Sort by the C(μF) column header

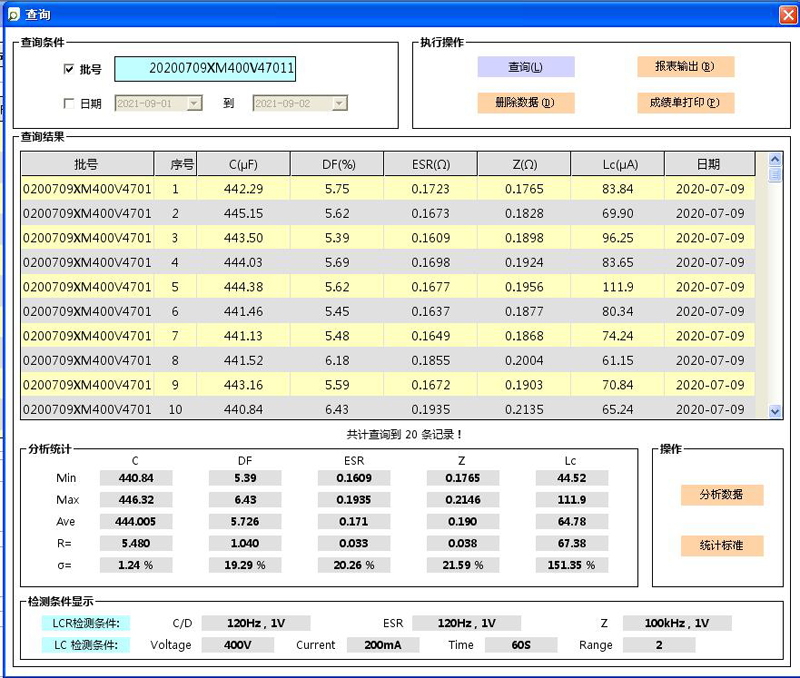coord(244,164)
